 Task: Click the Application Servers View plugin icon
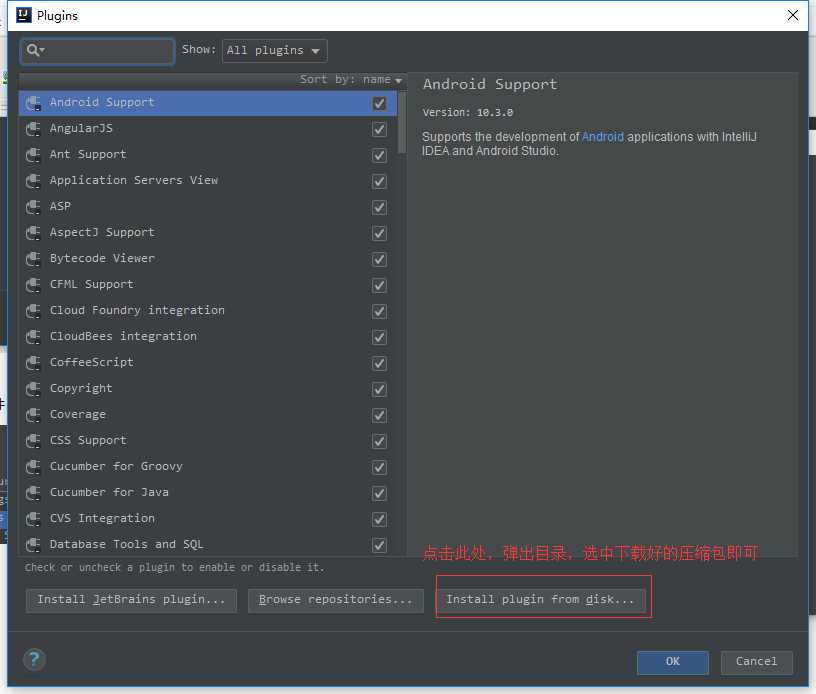[x=33, y=181]
